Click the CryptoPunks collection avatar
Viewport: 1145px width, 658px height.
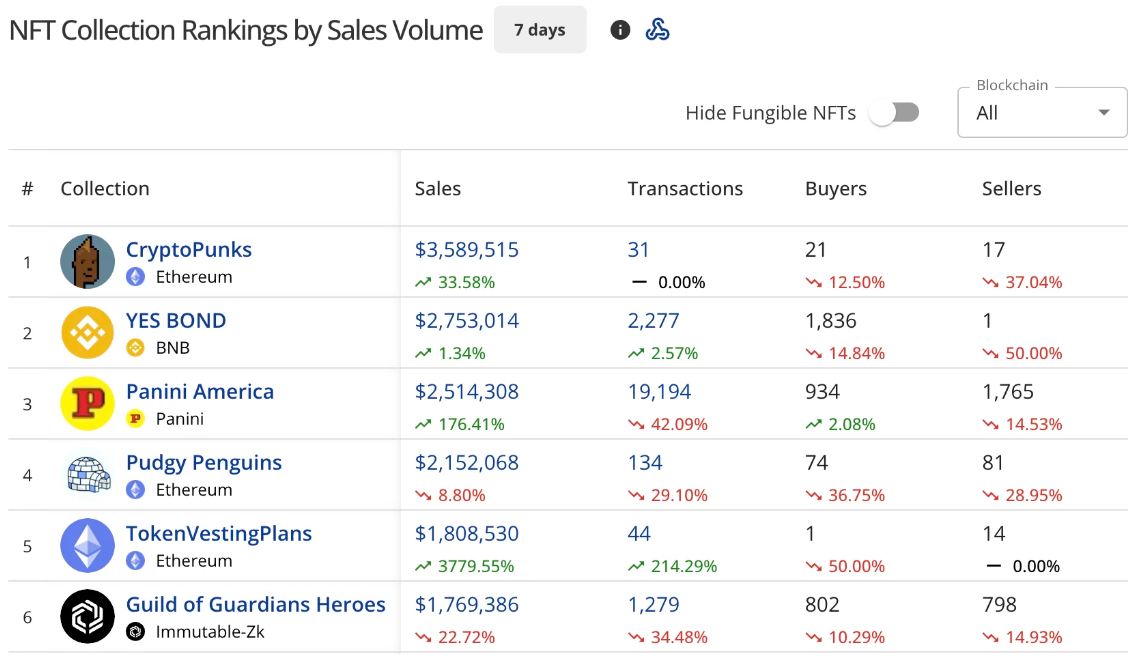(87, 262)
